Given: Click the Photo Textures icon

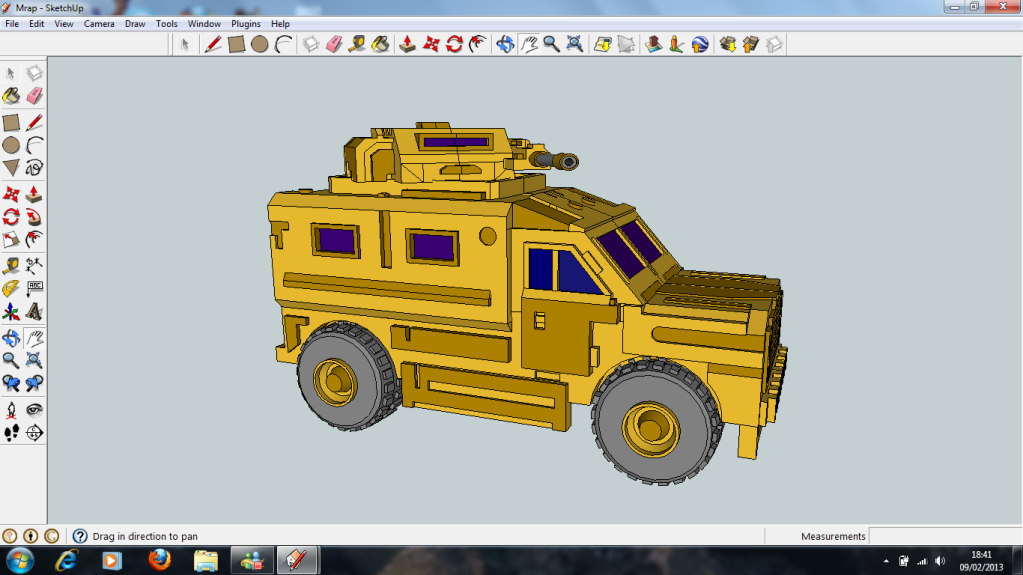Looking at the screenshot, I should coord(677,44).
